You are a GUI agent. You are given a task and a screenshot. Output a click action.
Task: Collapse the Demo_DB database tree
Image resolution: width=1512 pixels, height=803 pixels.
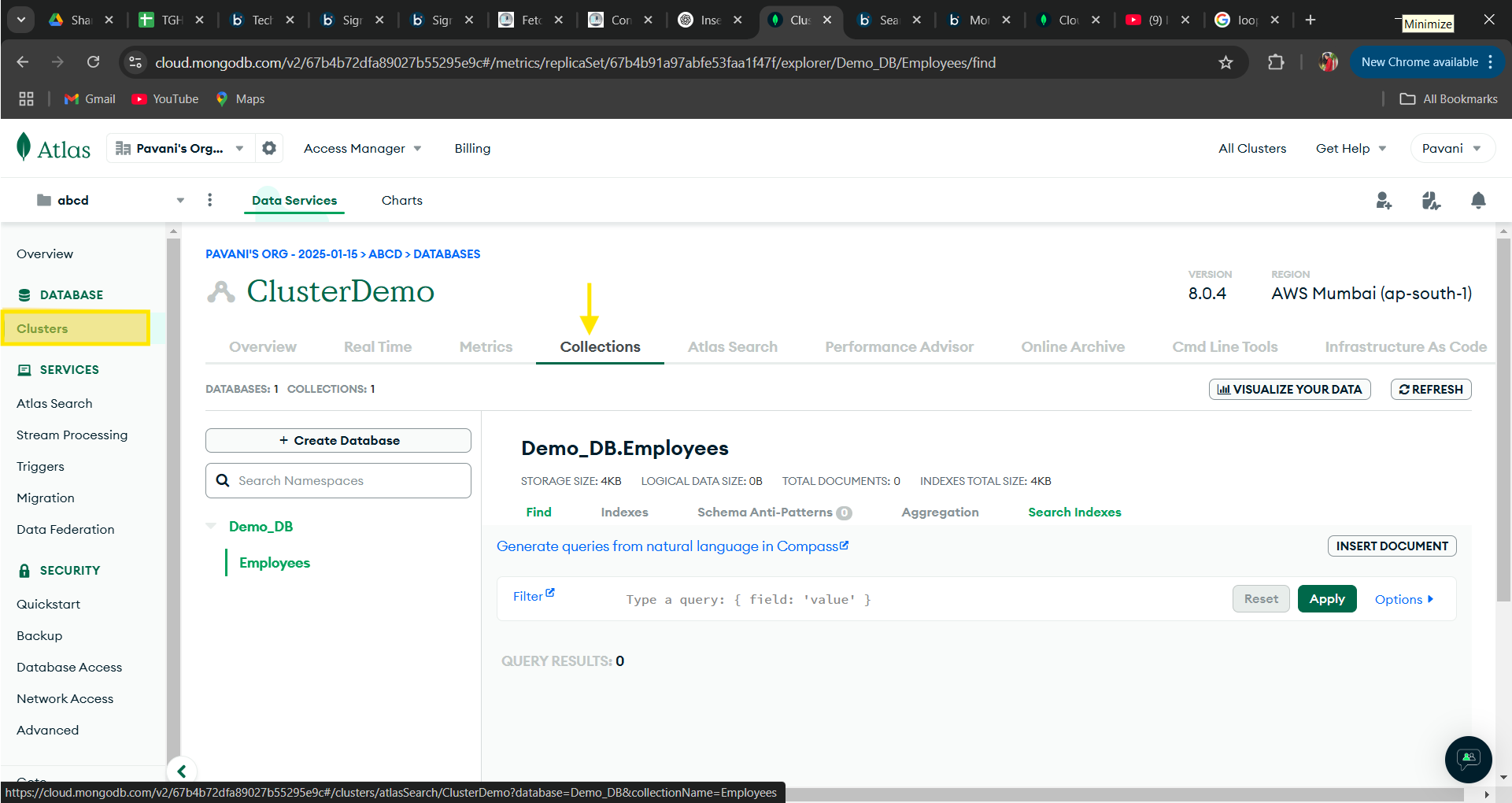211,526
